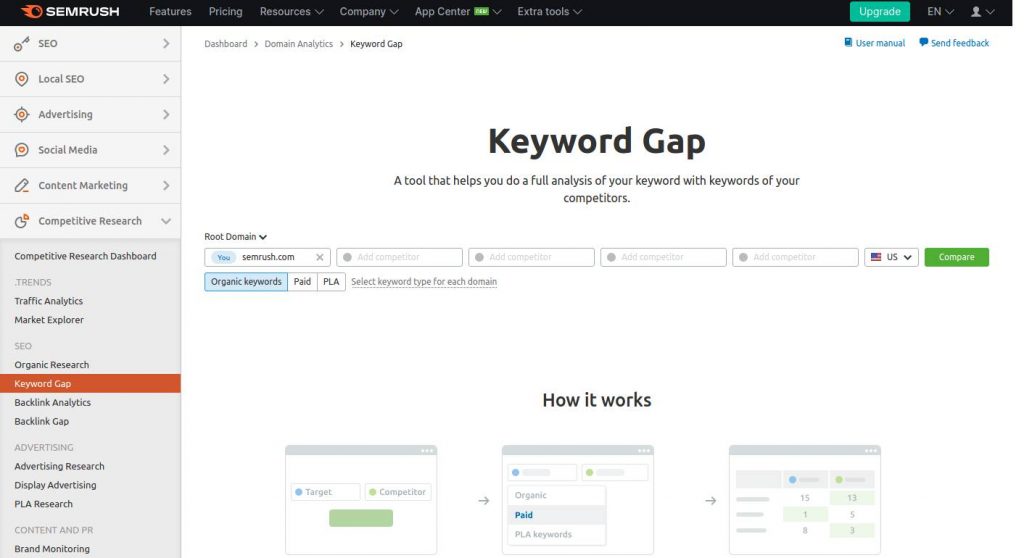The image size is (1024, 558).
Task: Open Display Advertising in sidebar
Action: tap(55, 485)
